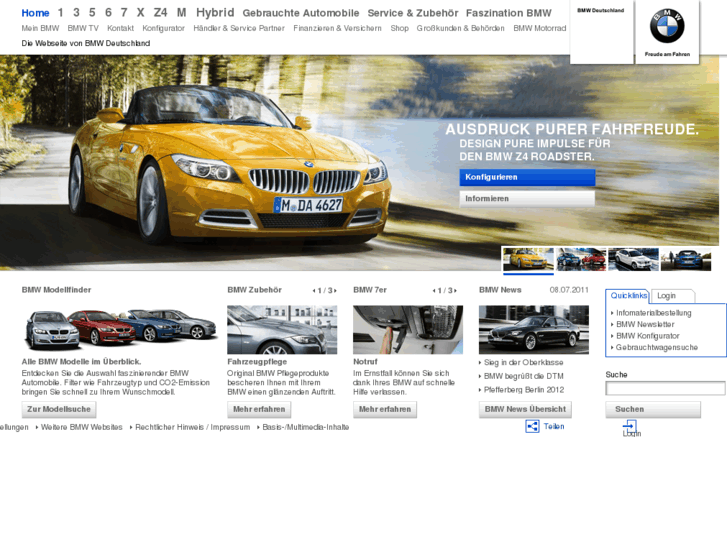Open Weitere BMW Websites footer link
This screenshot has width=727, height=545.
[x=81, y=427]
